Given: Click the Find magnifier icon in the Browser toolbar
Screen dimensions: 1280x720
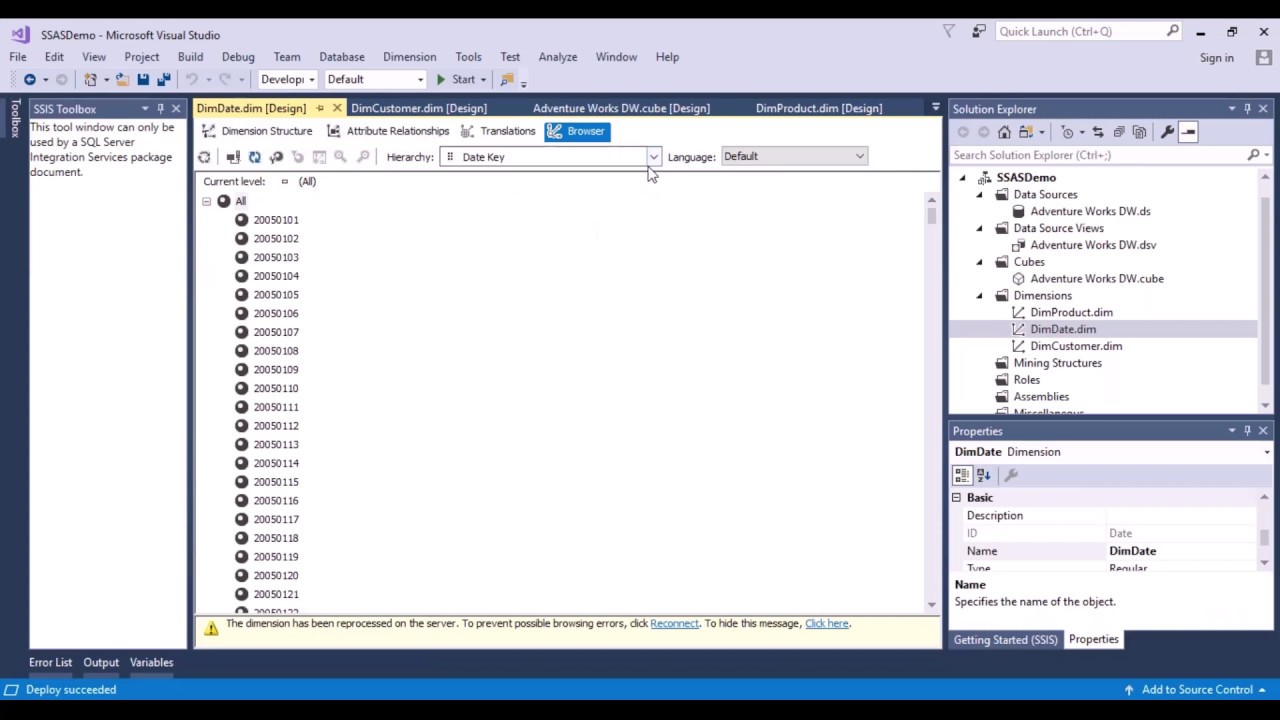Looking at the screenshot, I should (x=340, y=157).
